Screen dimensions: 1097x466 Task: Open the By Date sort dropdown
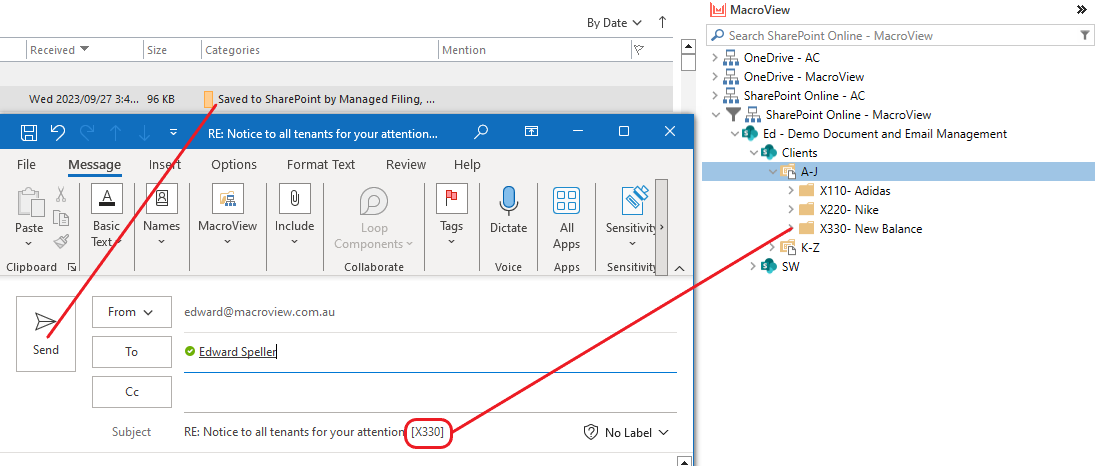pos(614,22)
